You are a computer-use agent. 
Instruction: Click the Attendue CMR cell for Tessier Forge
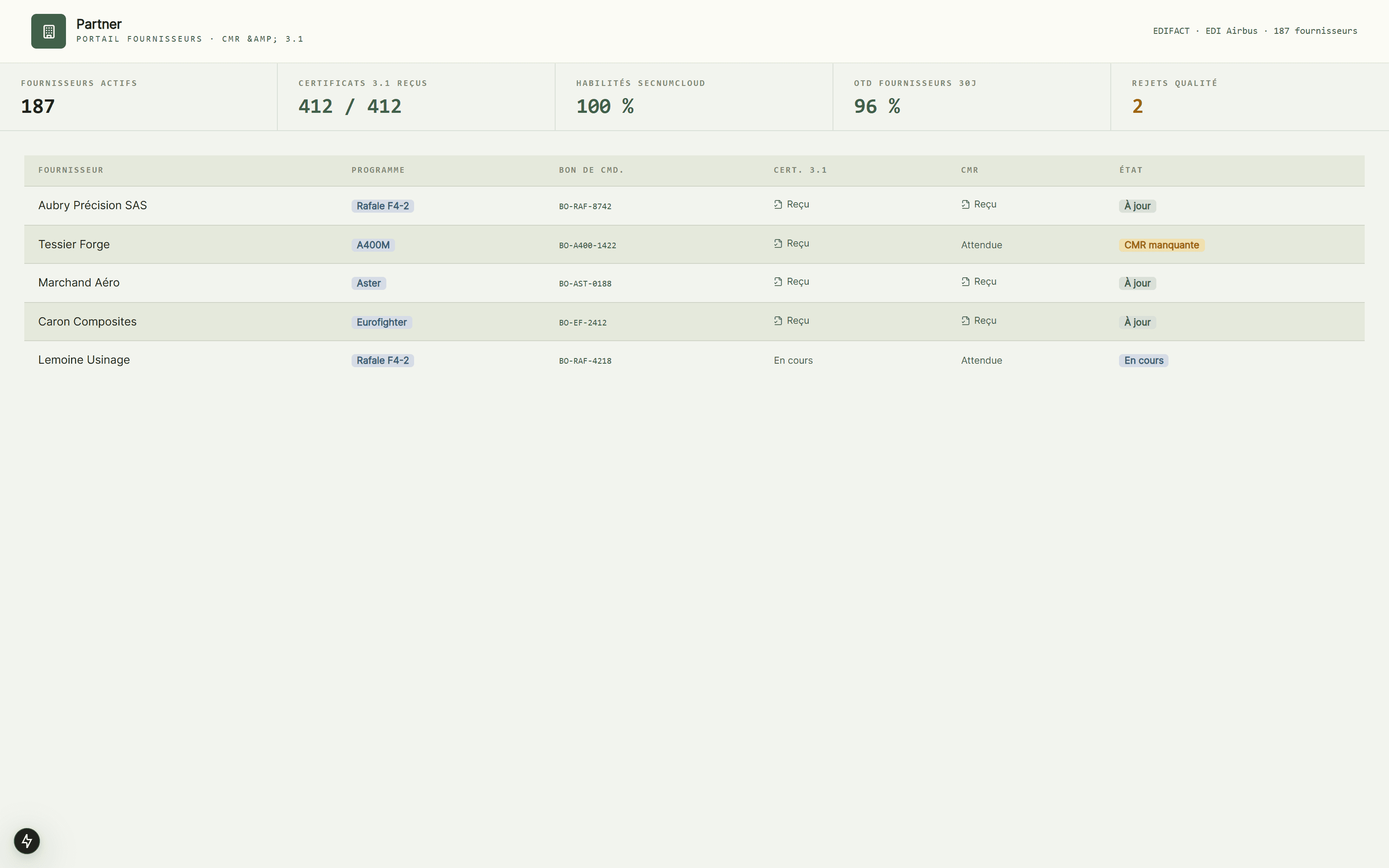pyautogui.click(x=981, y=245)
